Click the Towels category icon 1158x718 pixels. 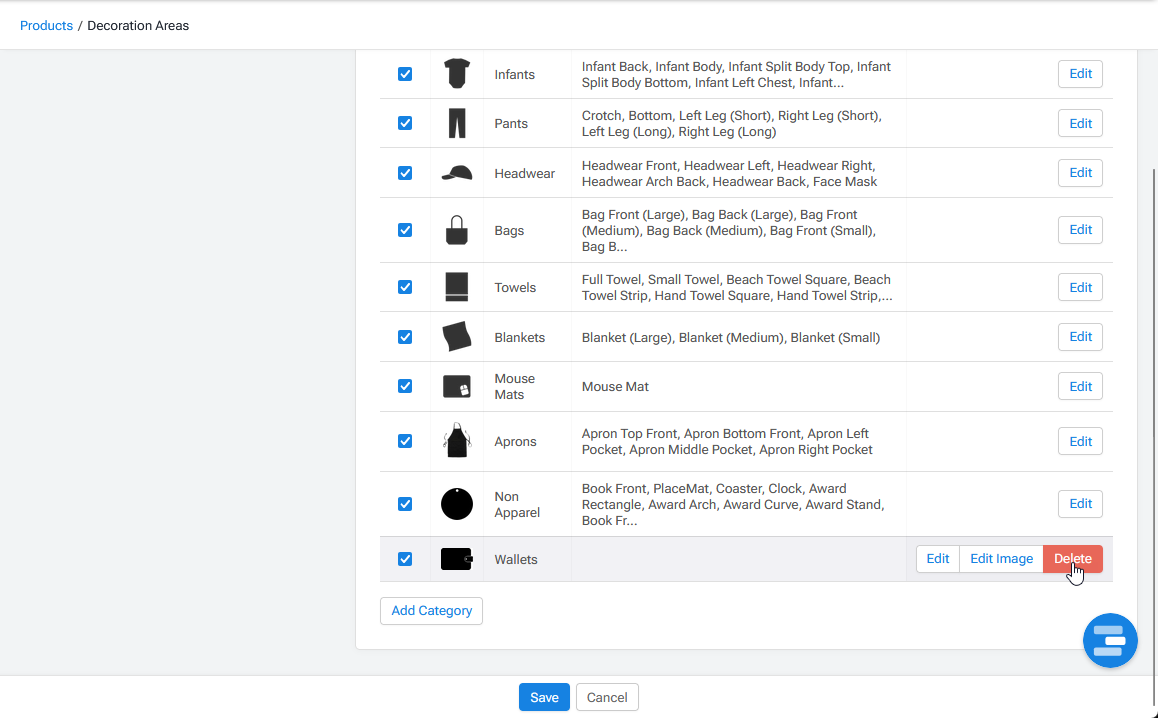(x=457, y=287)
